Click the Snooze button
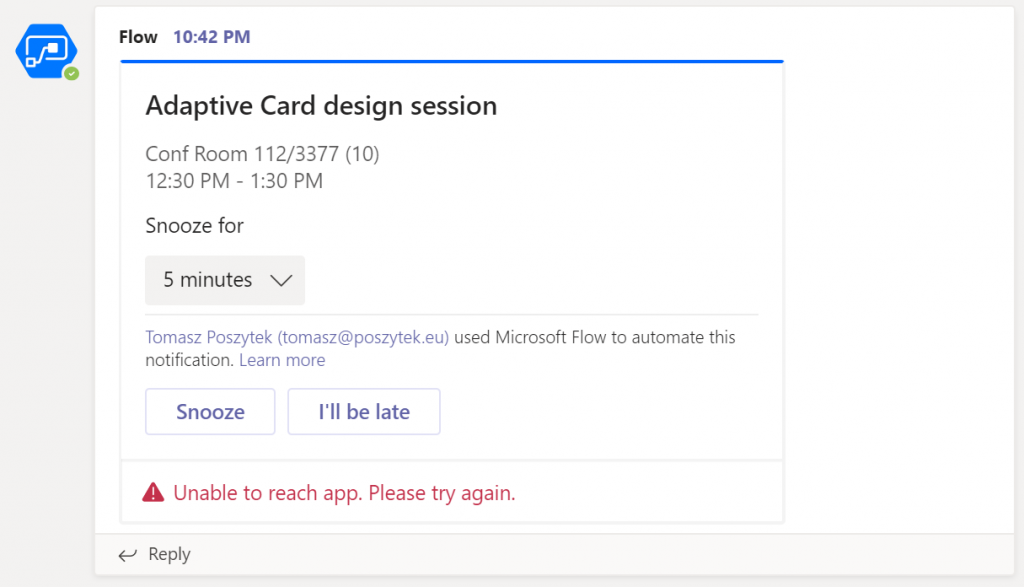This screenshot has height=587, width=1024. (210, 411)
